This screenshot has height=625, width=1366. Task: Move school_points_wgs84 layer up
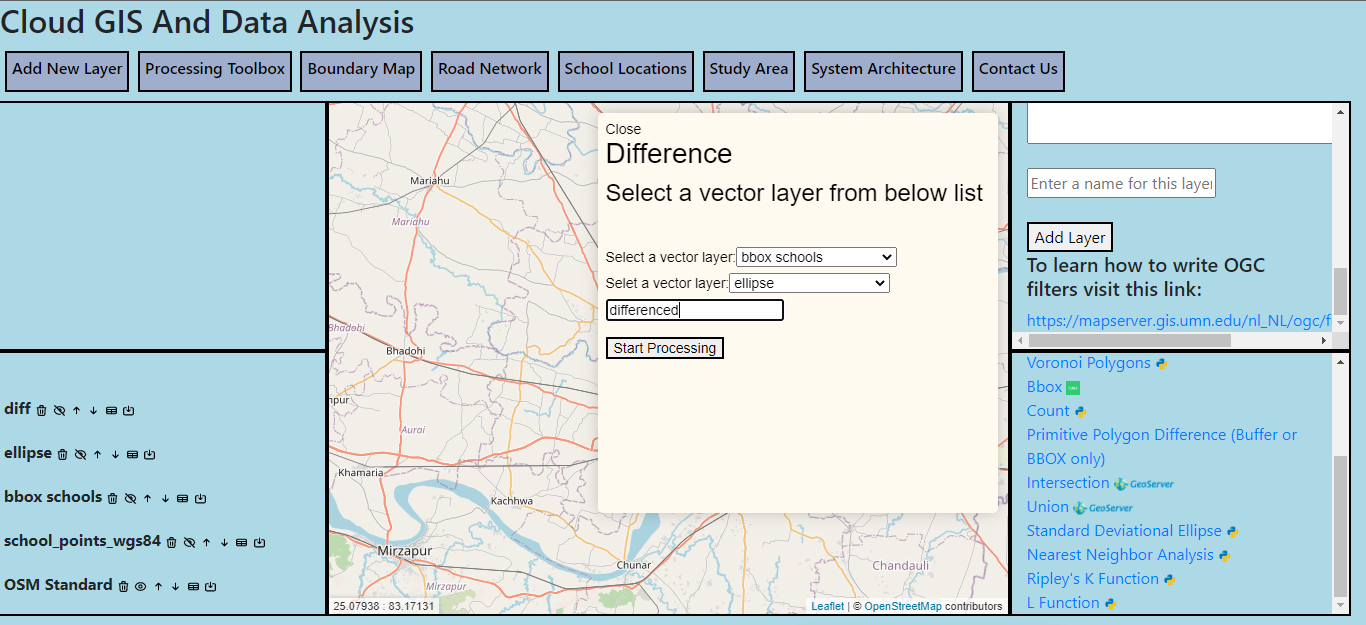206,542
